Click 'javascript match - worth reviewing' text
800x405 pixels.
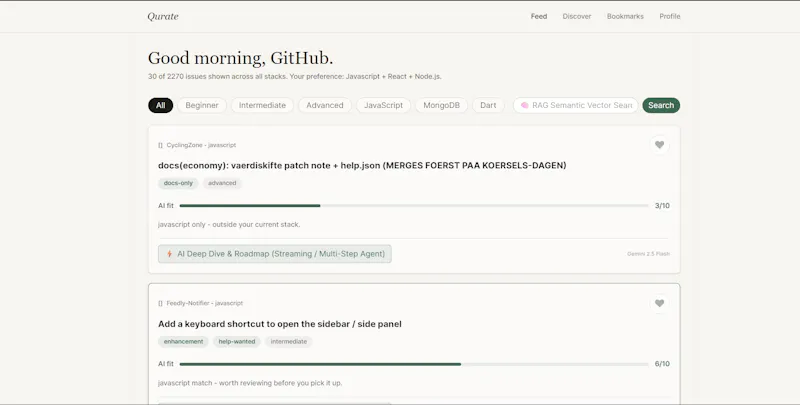click(x=250, y=383)
